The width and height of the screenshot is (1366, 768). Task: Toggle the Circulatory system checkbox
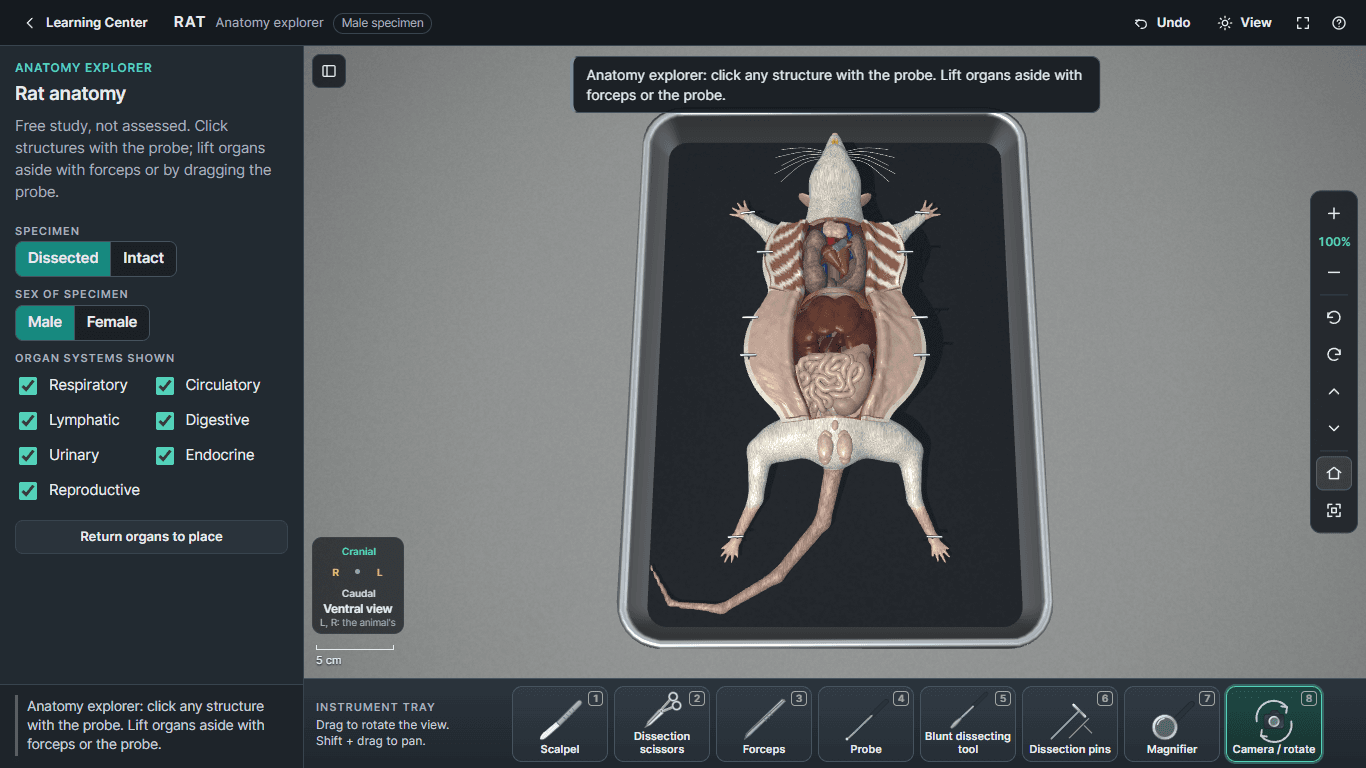[x=165, y=386]
